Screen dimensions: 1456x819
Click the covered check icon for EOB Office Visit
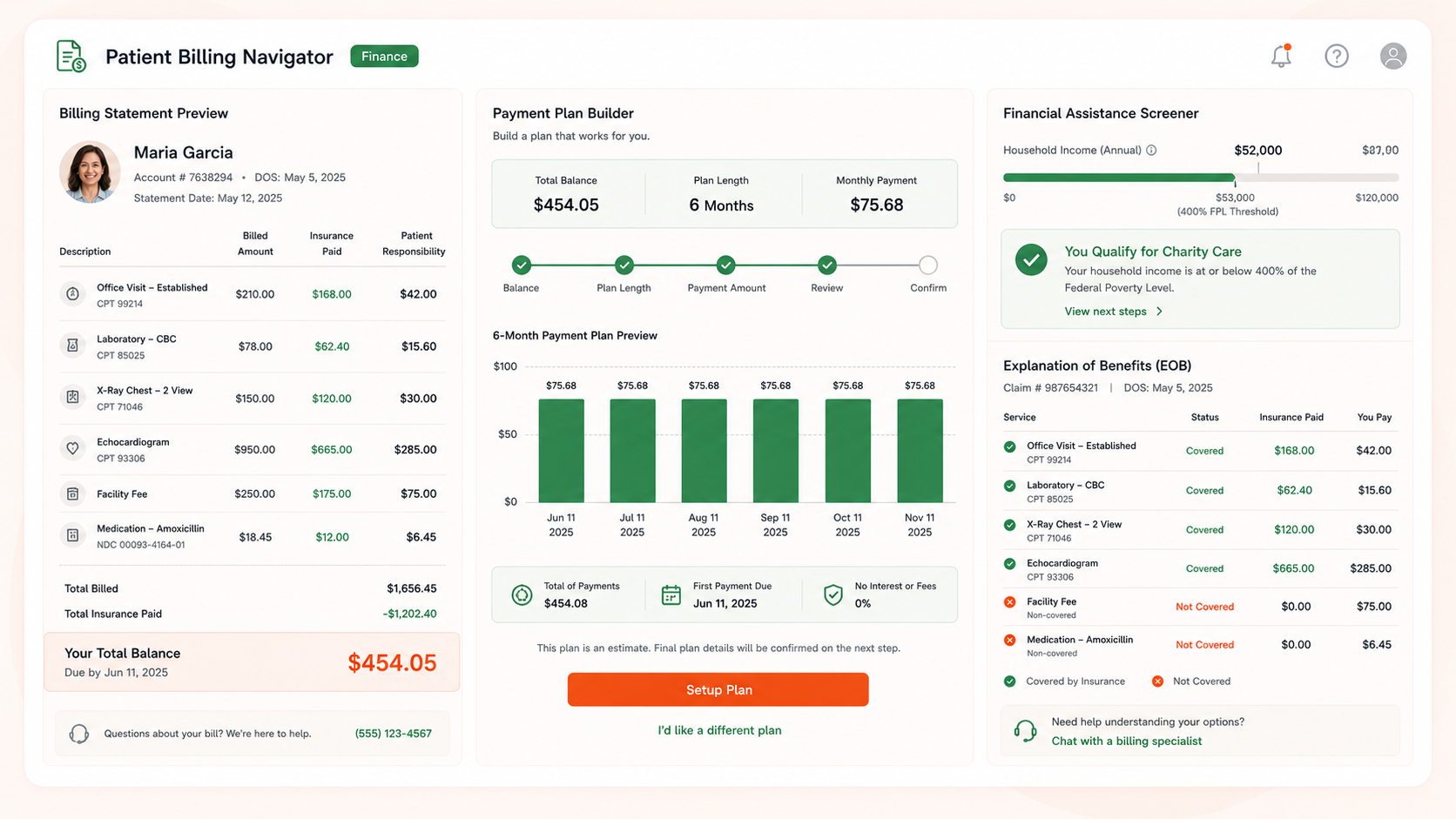1010,446
